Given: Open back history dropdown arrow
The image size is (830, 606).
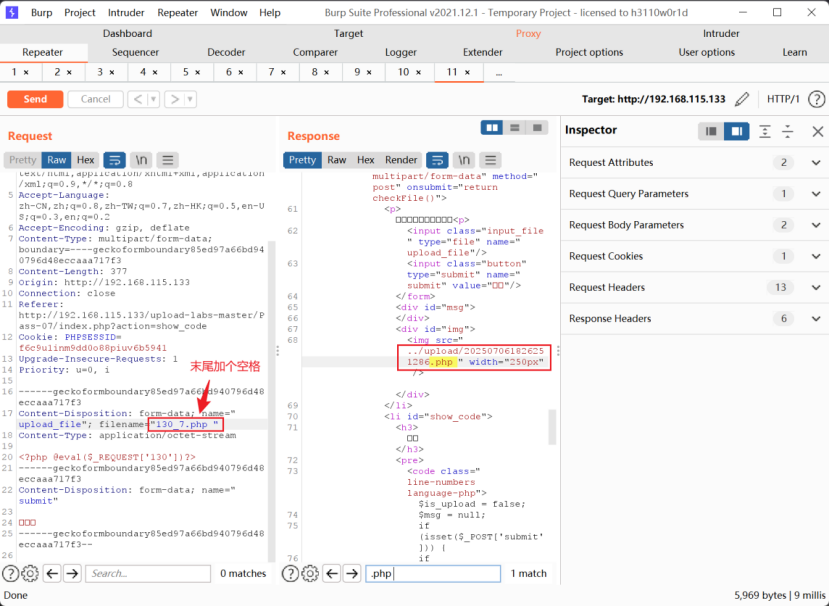Looking at the screenshot, I should [154, 99].
